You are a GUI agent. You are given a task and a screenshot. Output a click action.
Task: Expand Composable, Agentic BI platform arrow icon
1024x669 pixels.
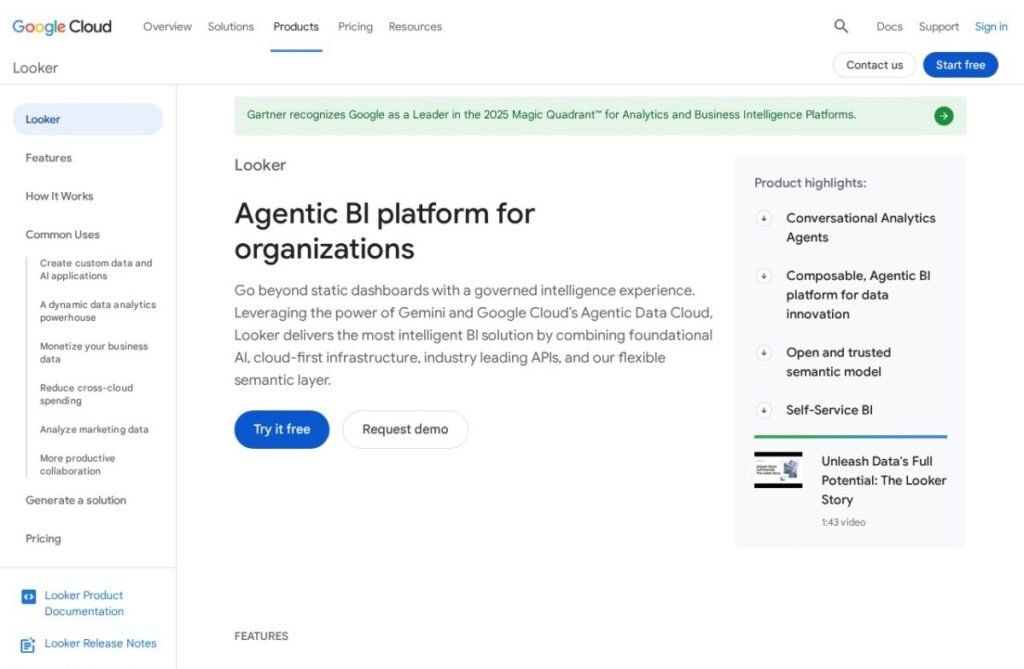click(x=763, y=276)
